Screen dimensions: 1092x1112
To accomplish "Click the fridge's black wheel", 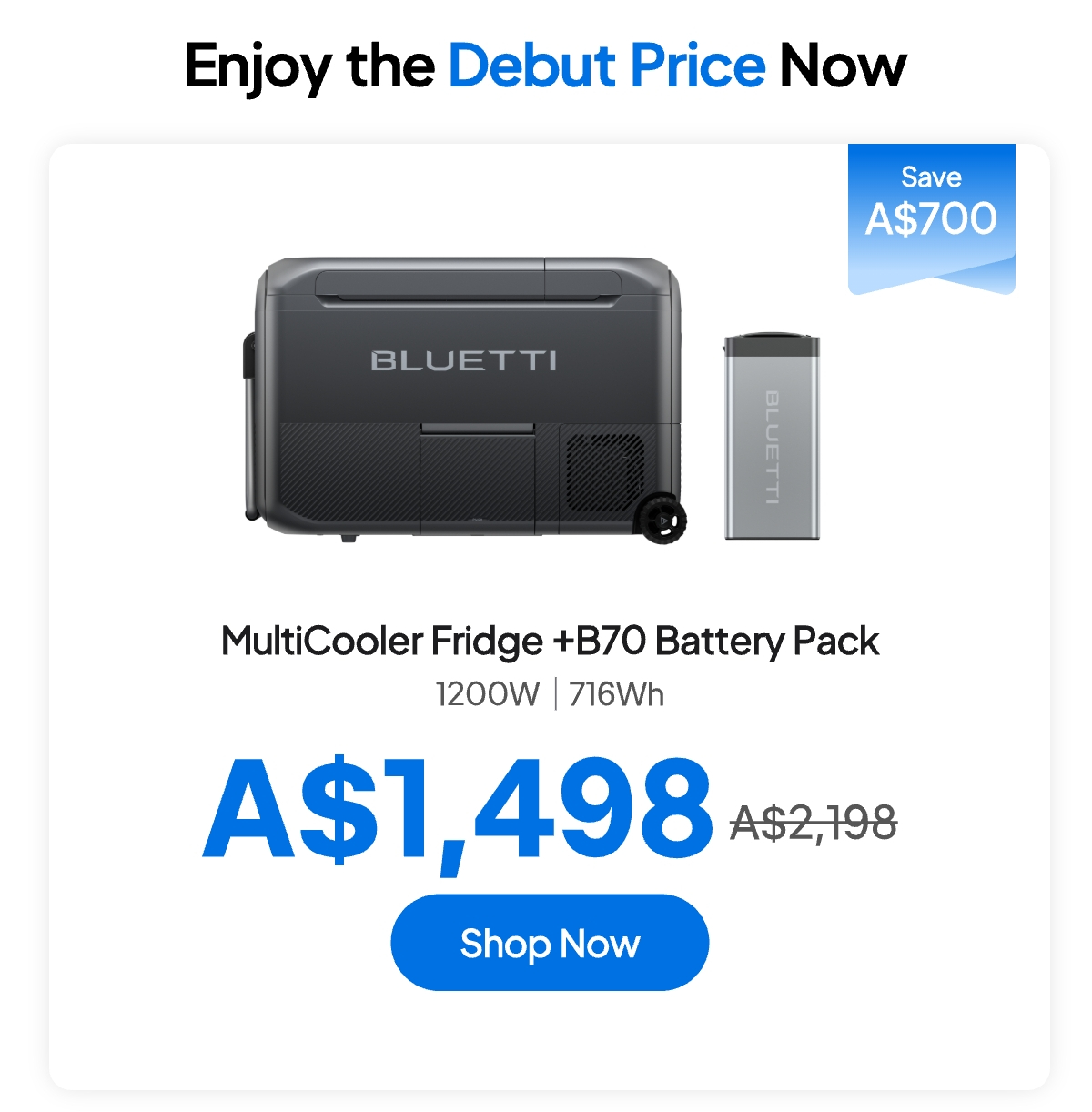I will pyautogui.click(x=662, y=521).
